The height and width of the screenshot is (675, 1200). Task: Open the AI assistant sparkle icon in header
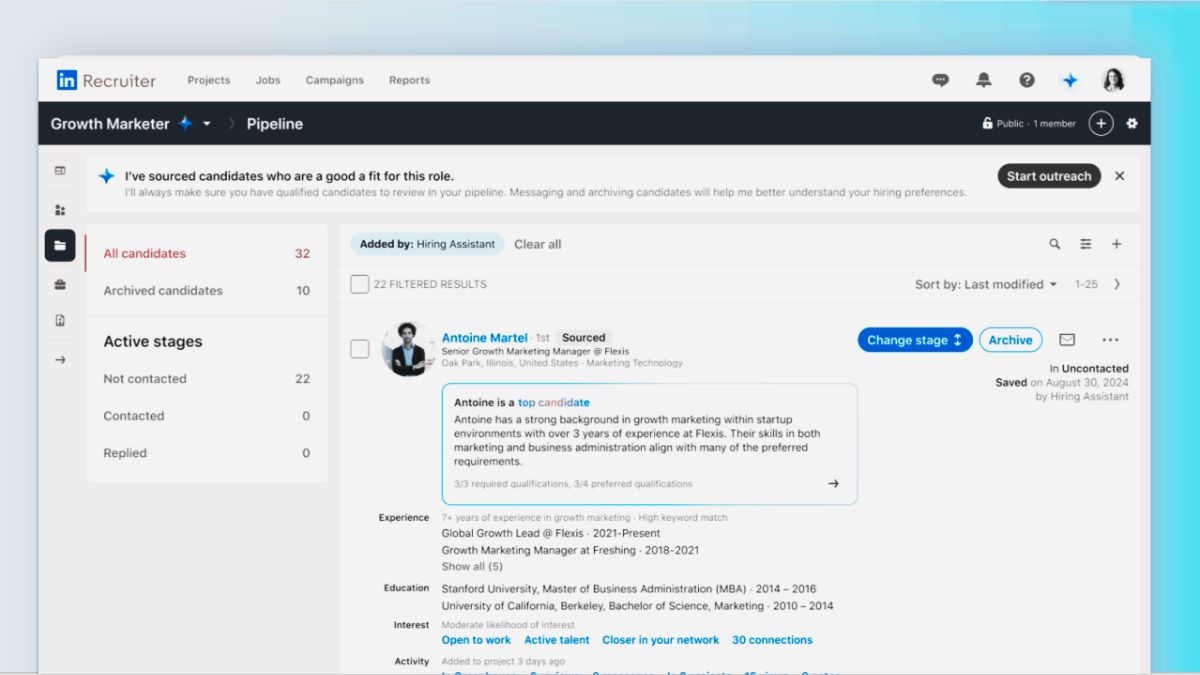coord(1070,80)
